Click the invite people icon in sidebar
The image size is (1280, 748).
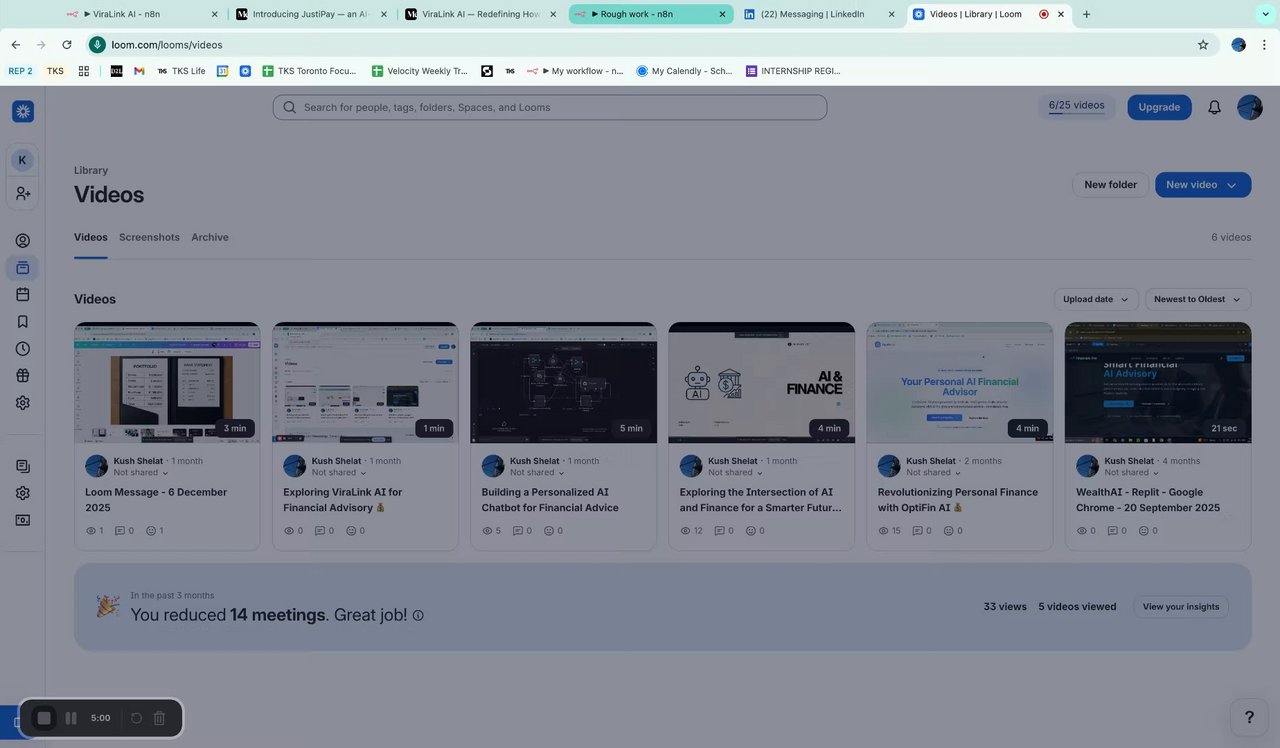[22, 193]
